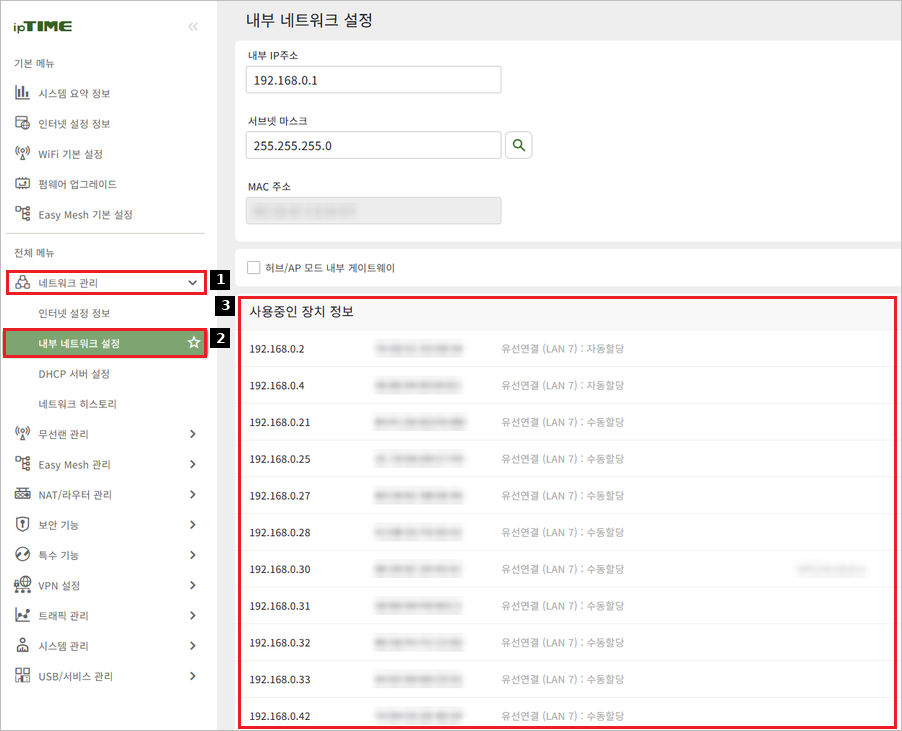Image resolution: width=902 pixels, height=731 pixels.
Task: Select device row 192.168.0.33
Action: click(x=567, y=680)
